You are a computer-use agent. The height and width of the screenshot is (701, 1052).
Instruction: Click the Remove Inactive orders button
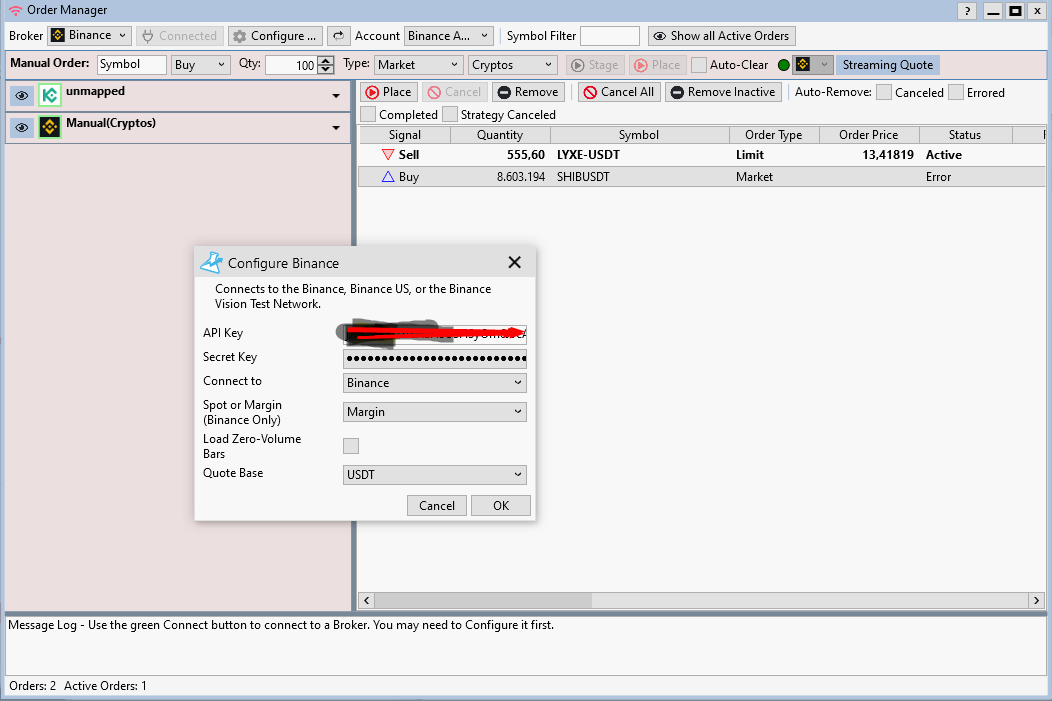click(x=722, y=92)
